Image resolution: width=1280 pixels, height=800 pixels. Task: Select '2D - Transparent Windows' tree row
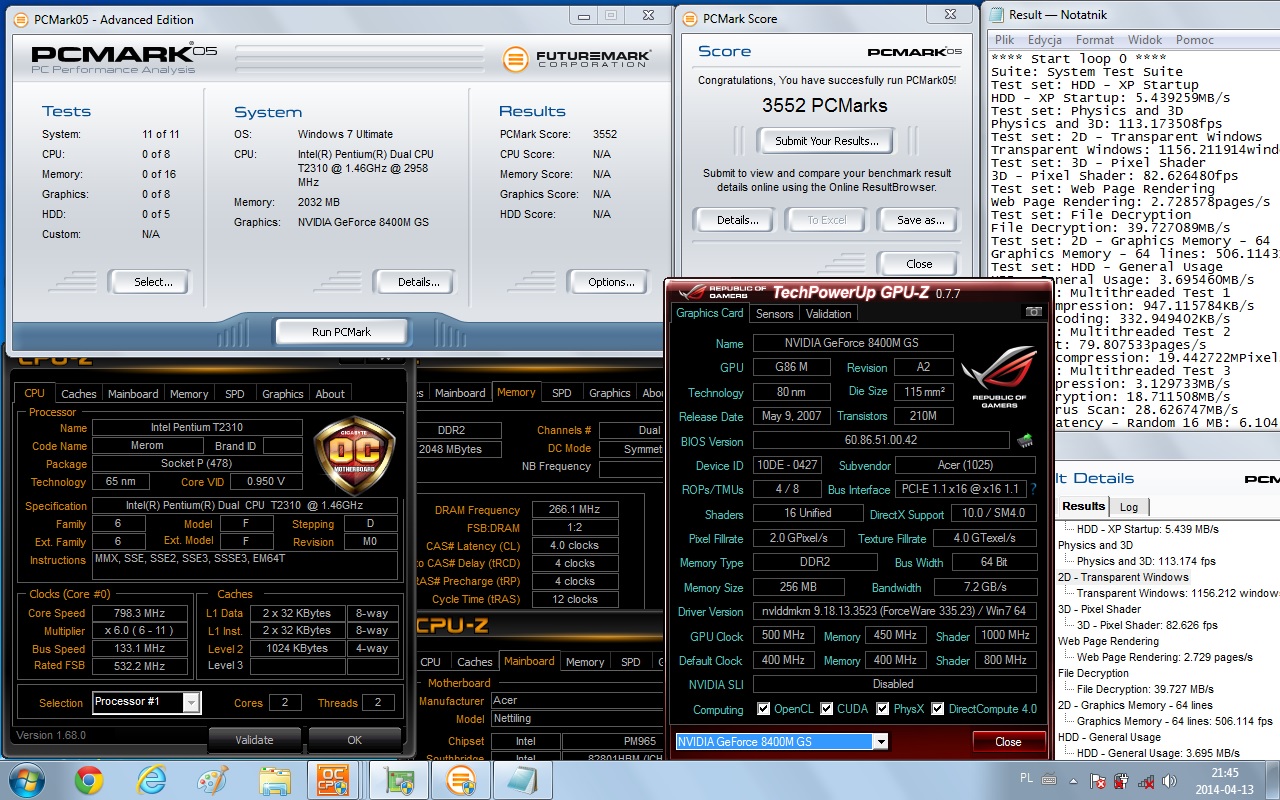tap(1123, 577)
